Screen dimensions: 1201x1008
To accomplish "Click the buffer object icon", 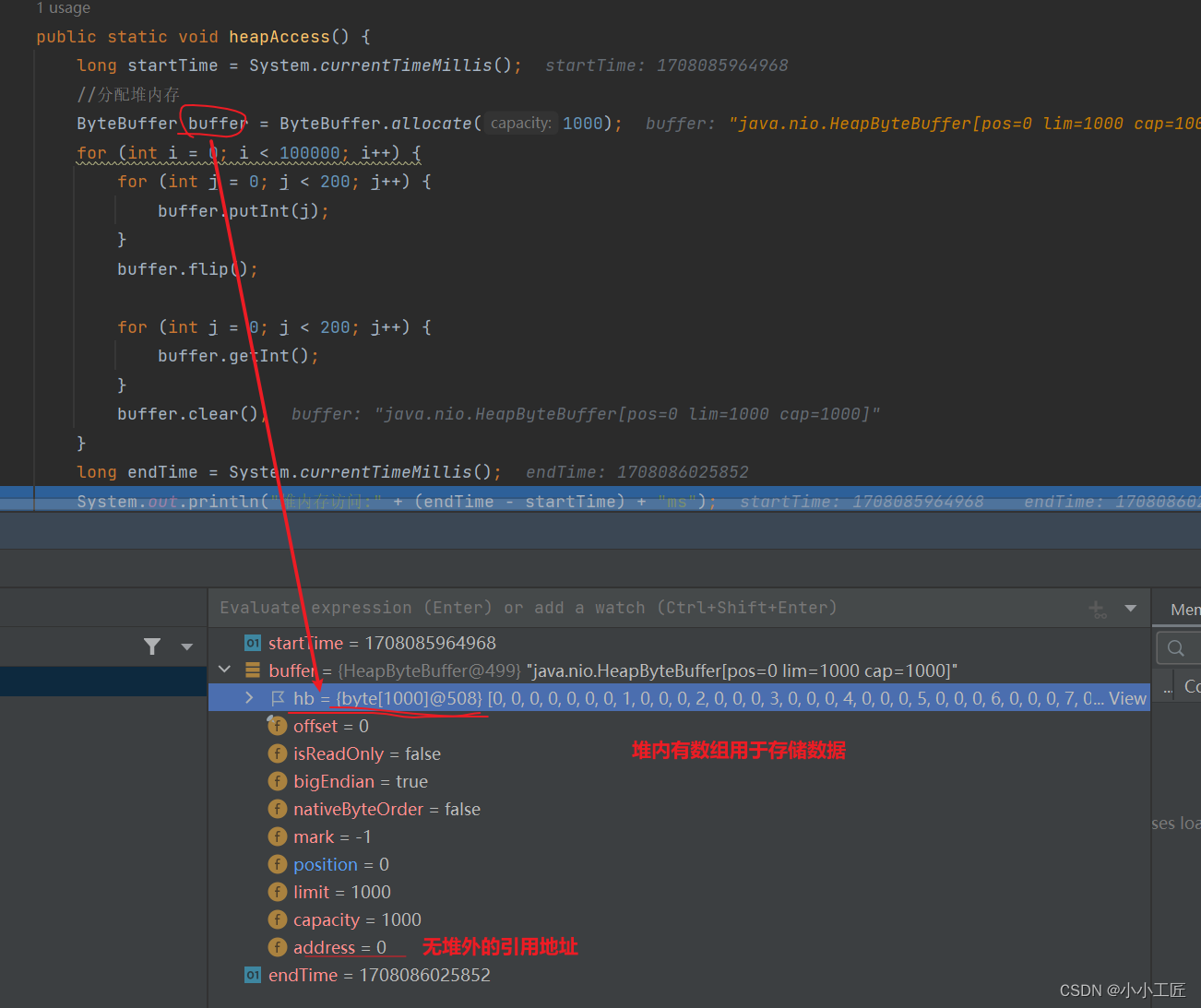I will coord(253,670).
